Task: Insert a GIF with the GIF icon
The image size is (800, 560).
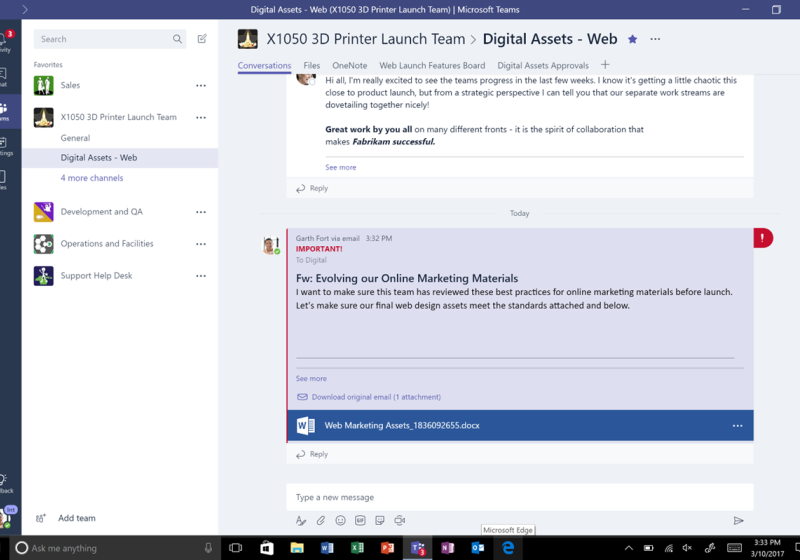Action: point(360,520)
